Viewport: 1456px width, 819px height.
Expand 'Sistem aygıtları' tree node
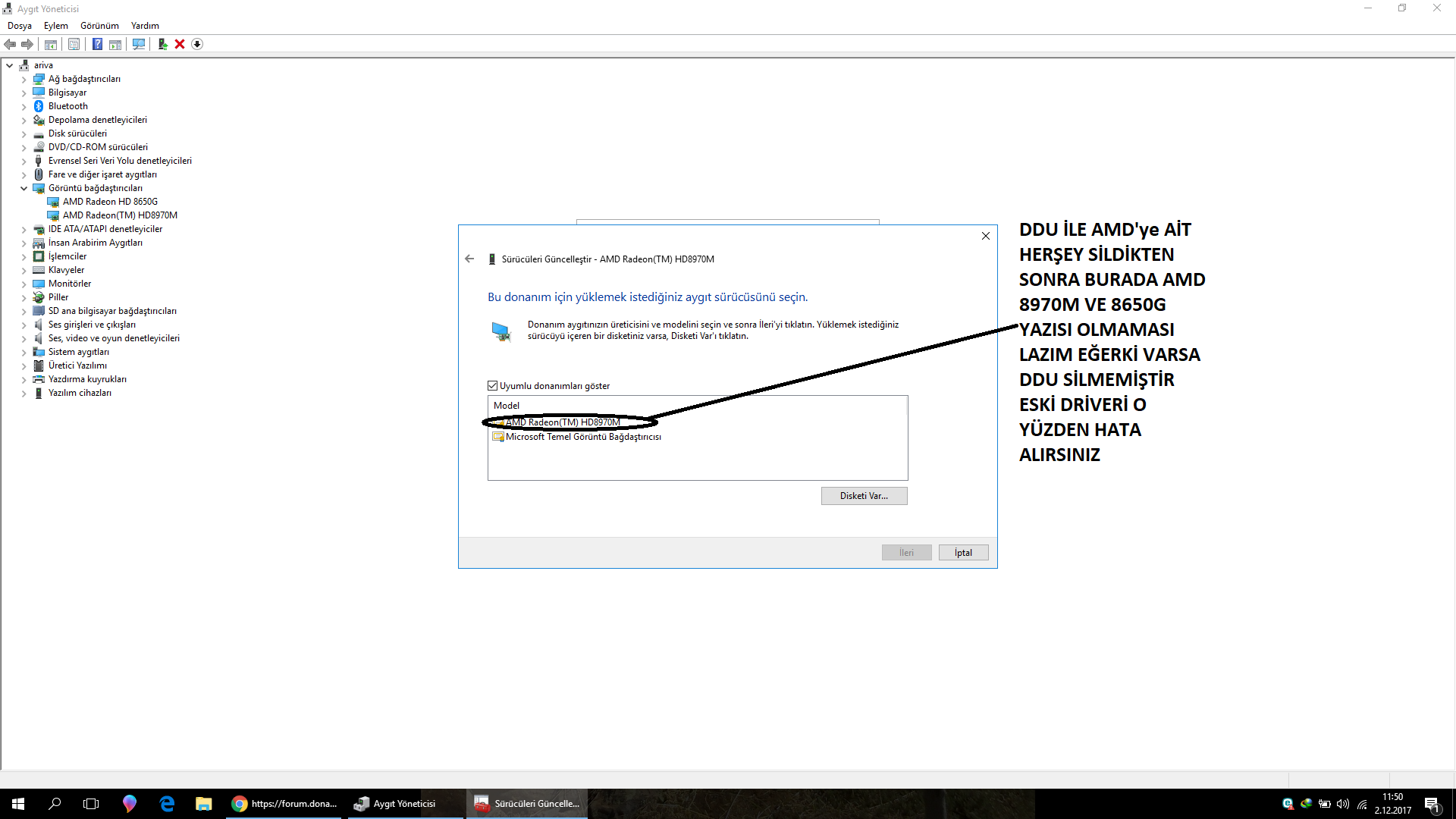24,352
